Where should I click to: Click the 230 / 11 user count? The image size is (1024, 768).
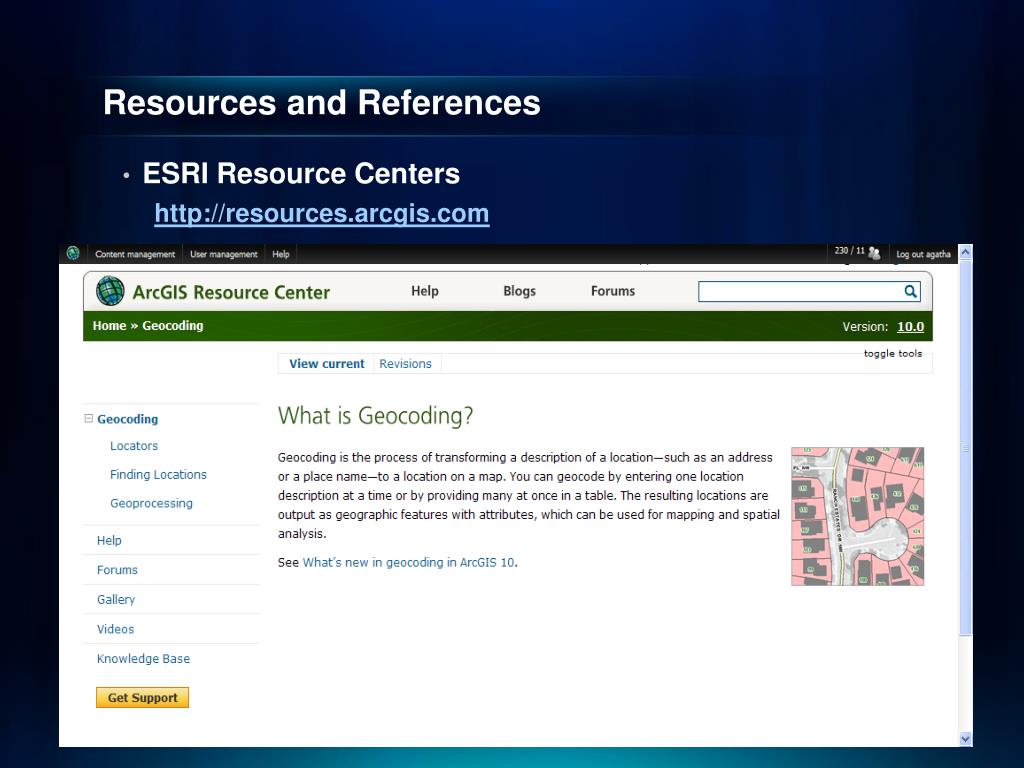[x=849, y=251]
